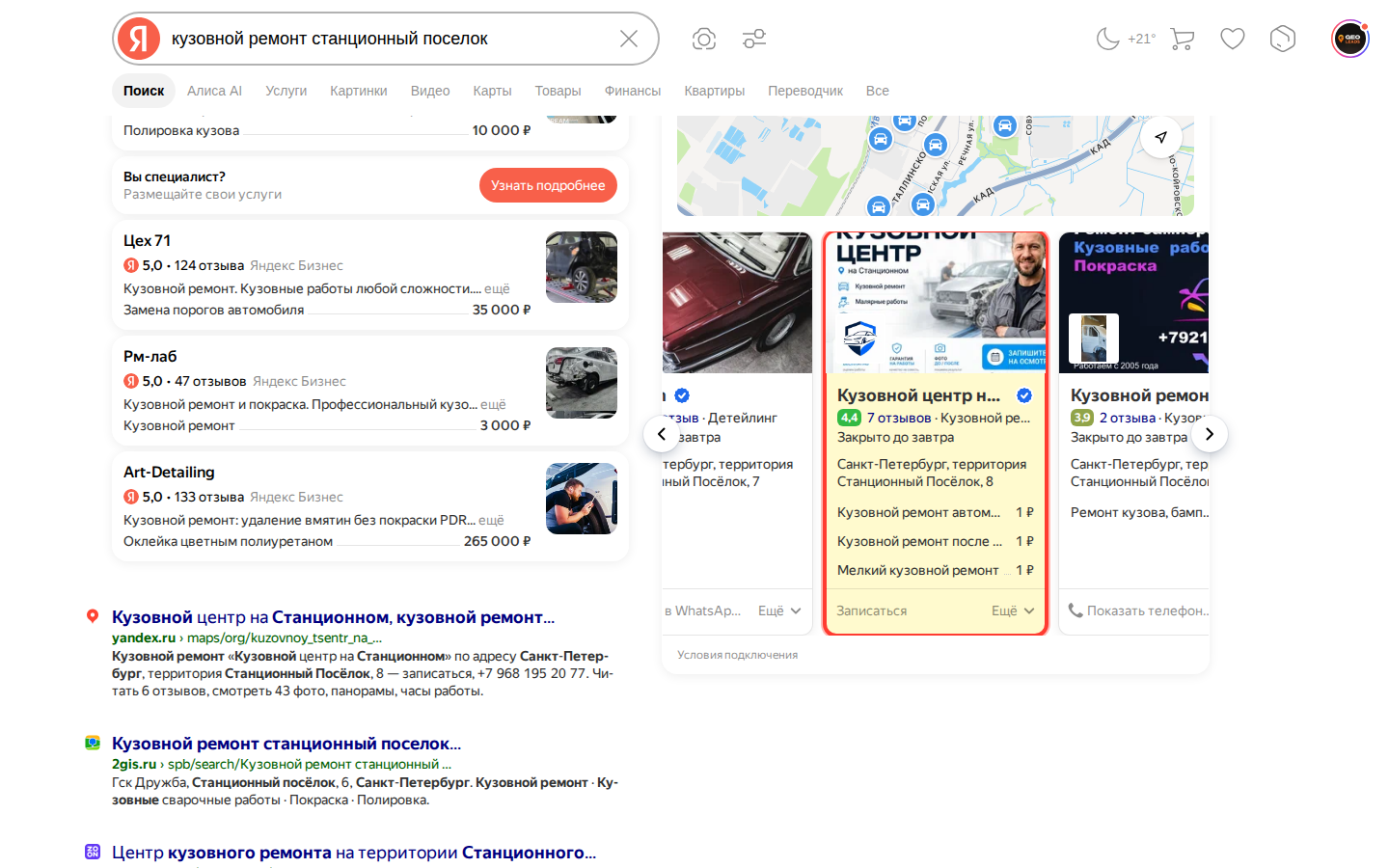The width and height of the screenshot is (1389, 868).
Task: Switch to the Карты tab
Action: [x=492, y=91]
